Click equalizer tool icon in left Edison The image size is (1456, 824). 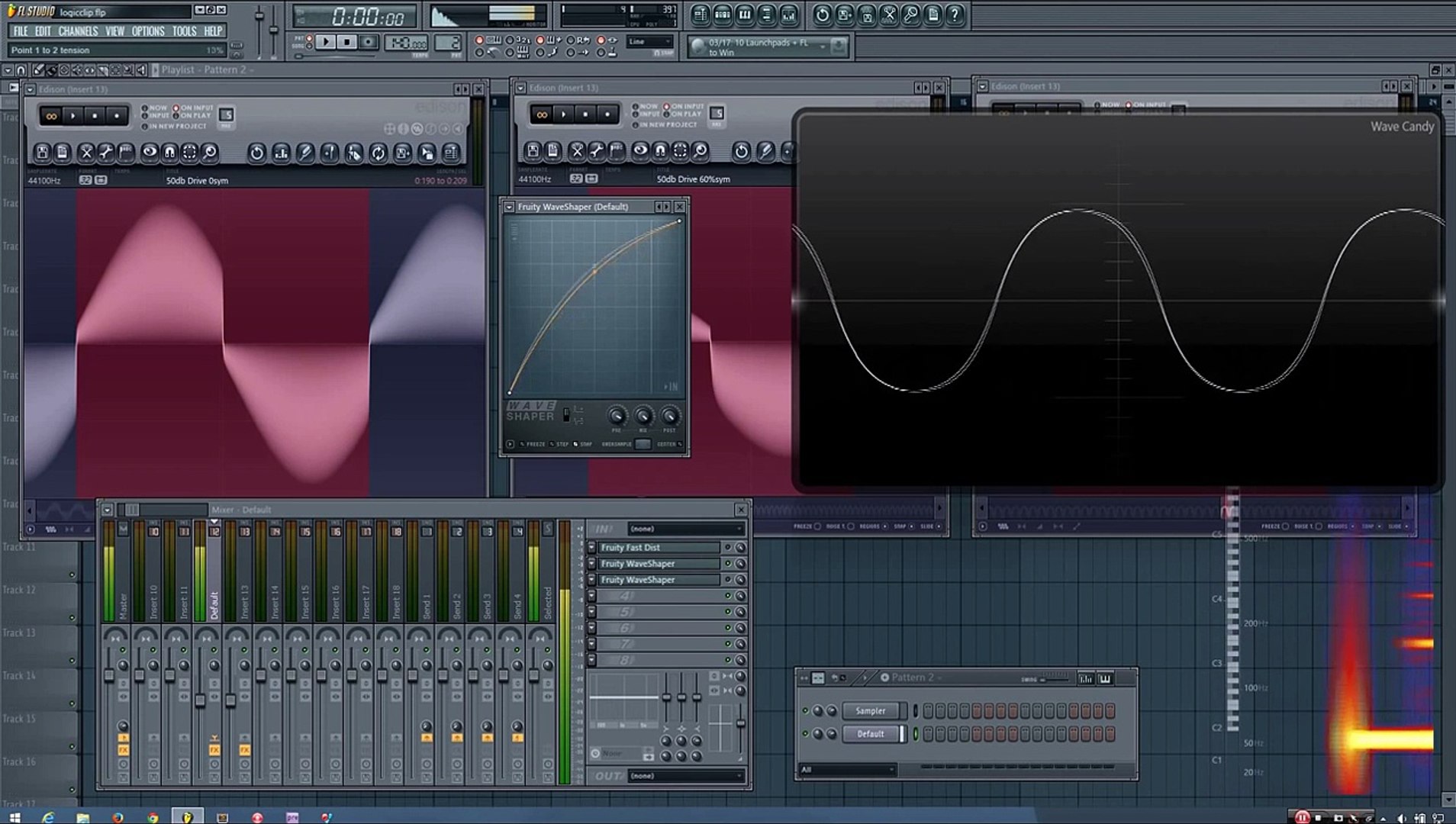click(282, 153)
